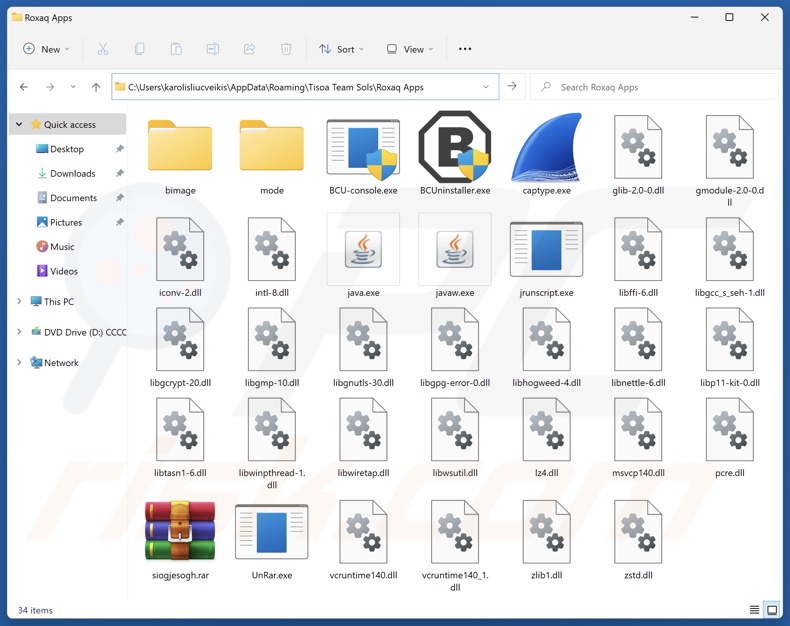790x626 pixels.
Task: Open Documents in Quick access
Action: [73, 198]
